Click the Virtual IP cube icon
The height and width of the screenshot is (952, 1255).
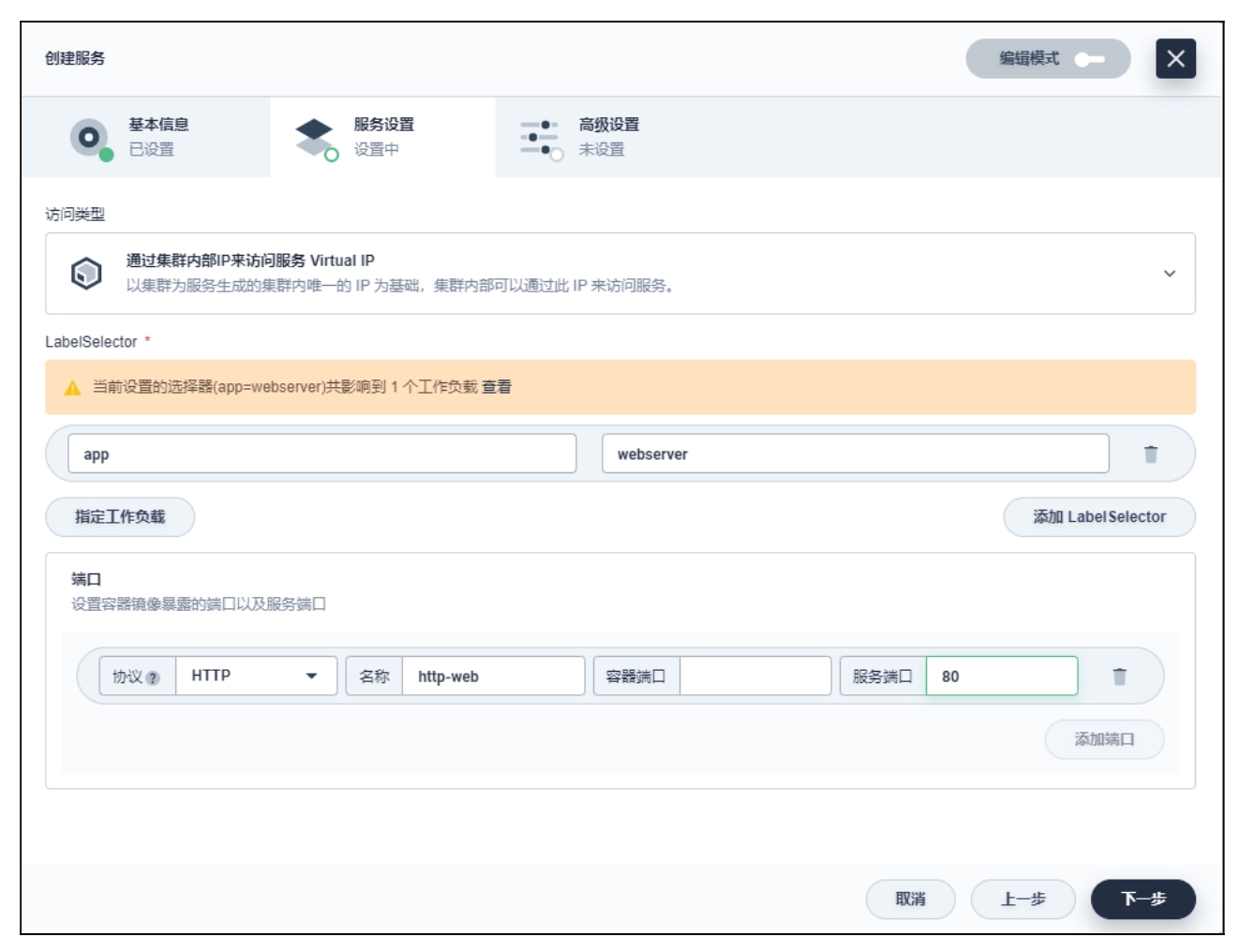click(86, 274)
